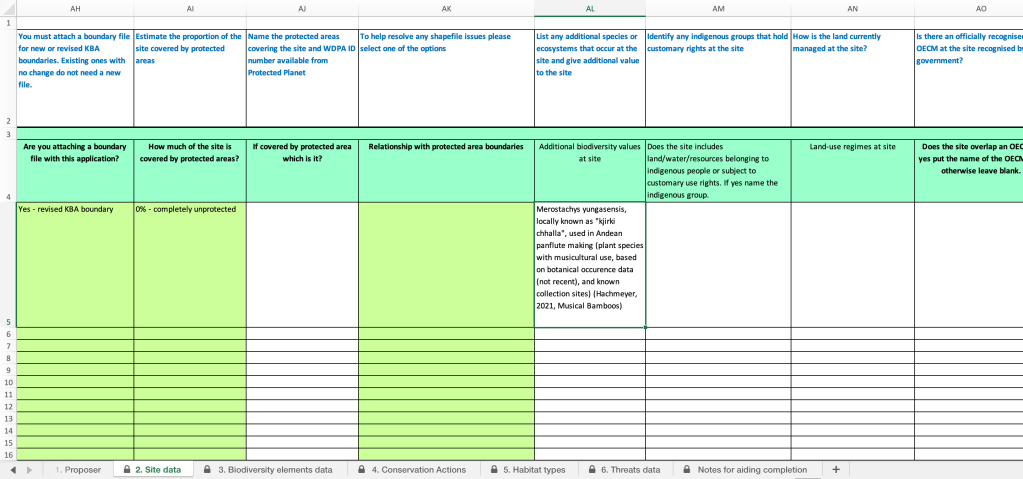Switch to the Proposer sheet tab

(77, 469)
